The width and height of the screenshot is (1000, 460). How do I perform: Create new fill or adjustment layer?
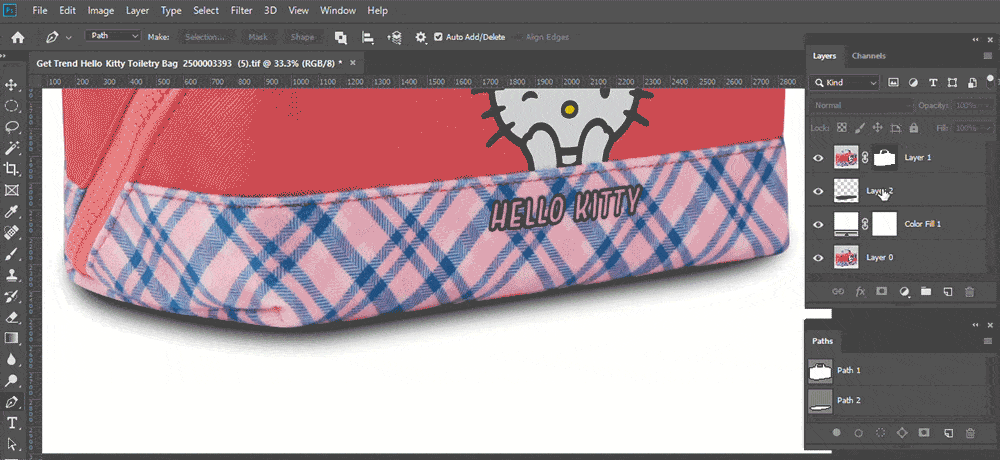(904, 292)
